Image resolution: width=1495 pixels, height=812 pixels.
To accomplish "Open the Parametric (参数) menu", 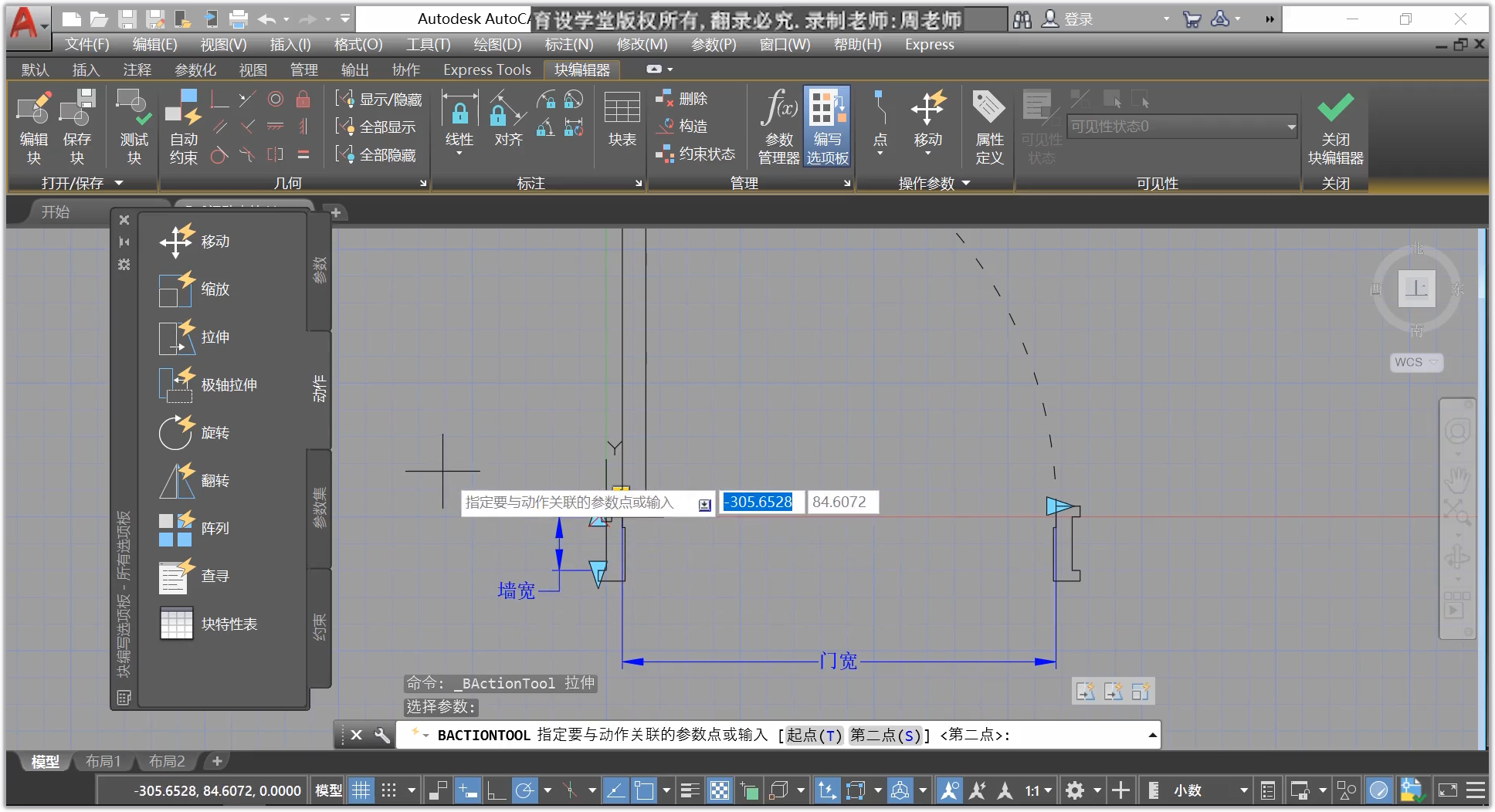I will point(714,45).
